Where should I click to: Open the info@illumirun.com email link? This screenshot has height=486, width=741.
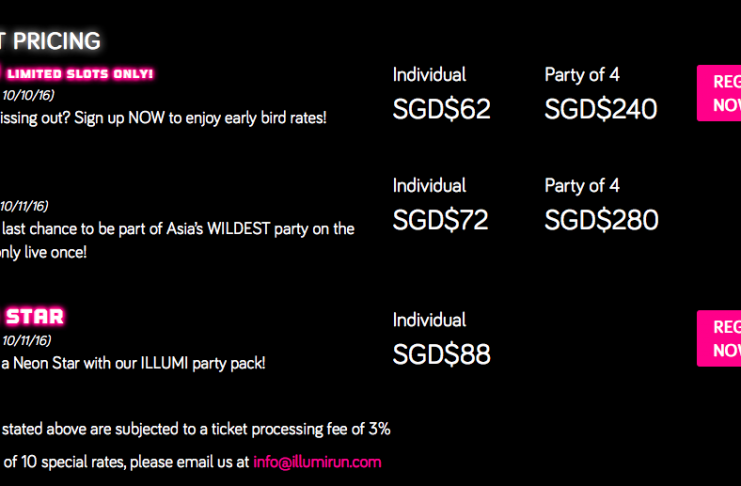(x=317, y=462)
